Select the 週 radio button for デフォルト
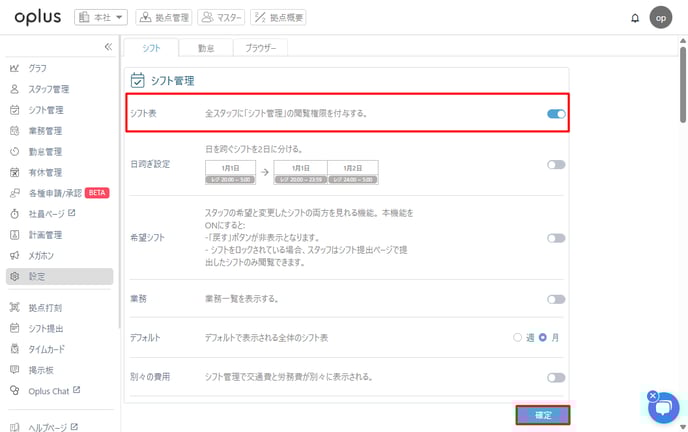 click(x=518, y=338)
